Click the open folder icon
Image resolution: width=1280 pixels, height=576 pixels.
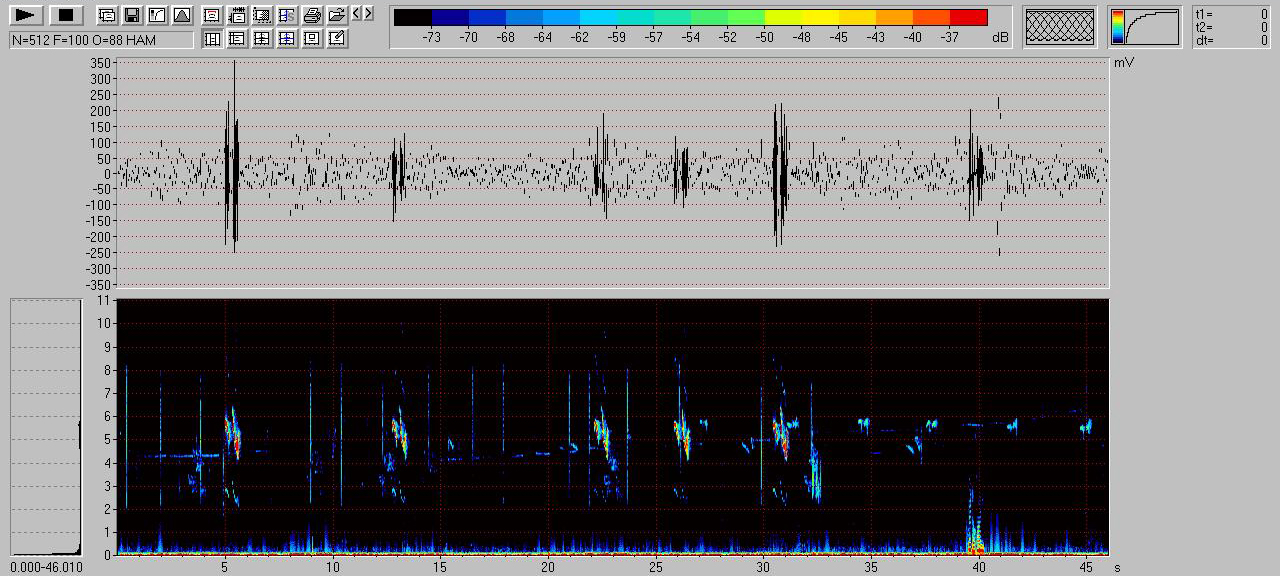337,15
